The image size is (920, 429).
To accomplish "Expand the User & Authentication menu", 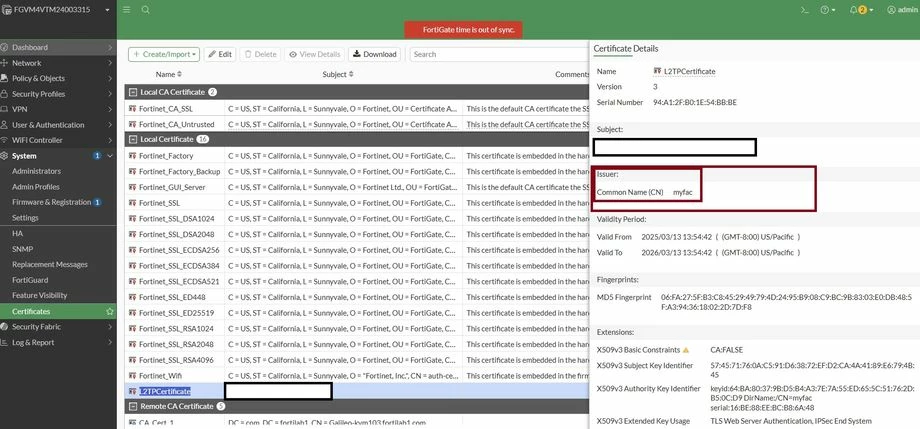I will tap(58, 125).
